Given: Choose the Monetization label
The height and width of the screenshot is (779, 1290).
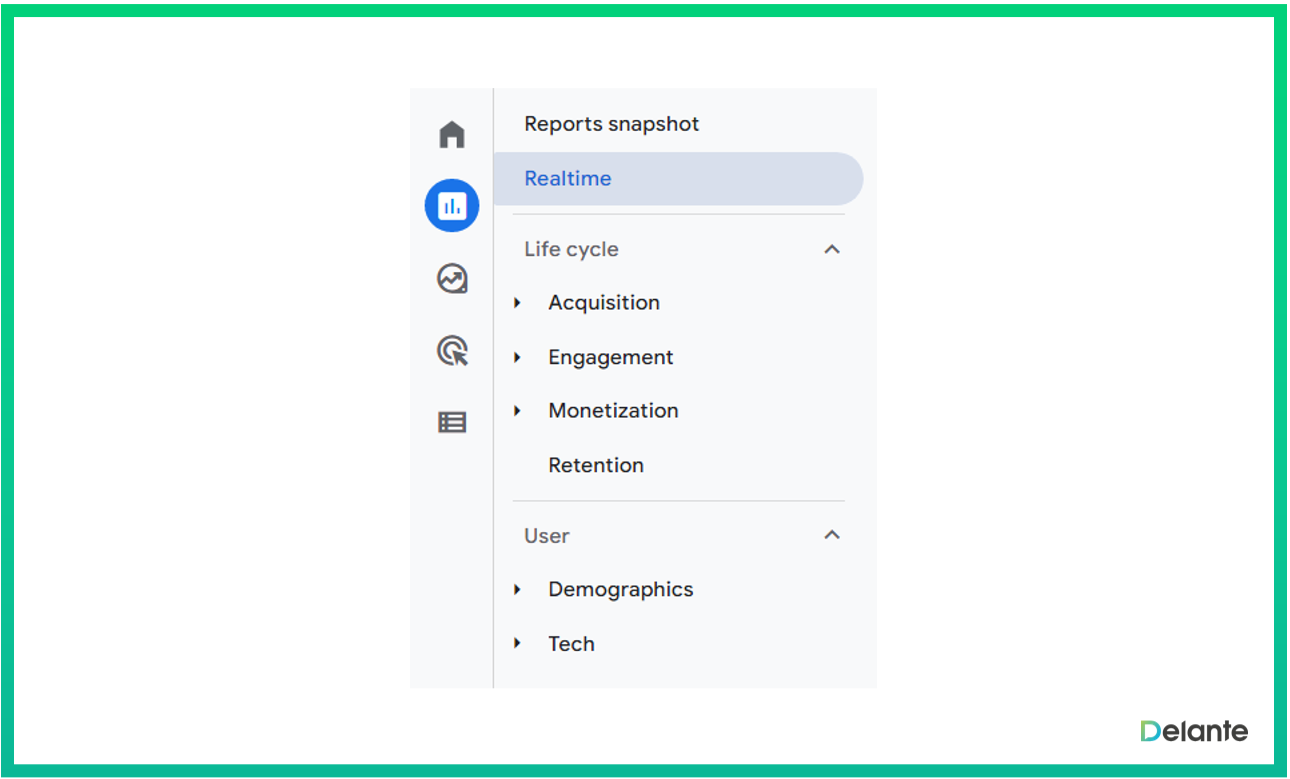Looking at the screenshot, I should click(613, 411).
